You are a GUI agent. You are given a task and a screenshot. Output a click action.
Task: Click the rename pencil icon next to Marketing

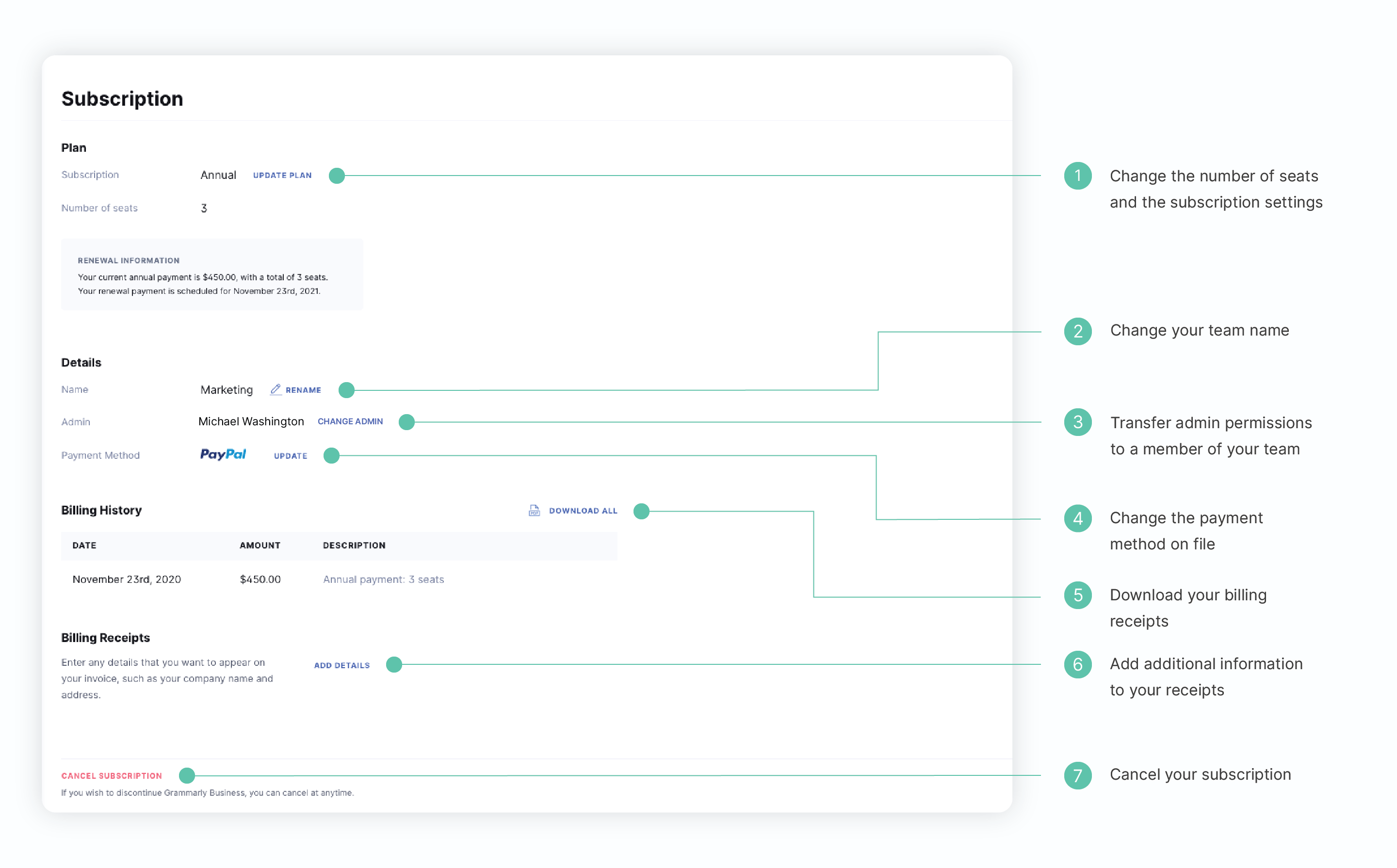[275, 389]
